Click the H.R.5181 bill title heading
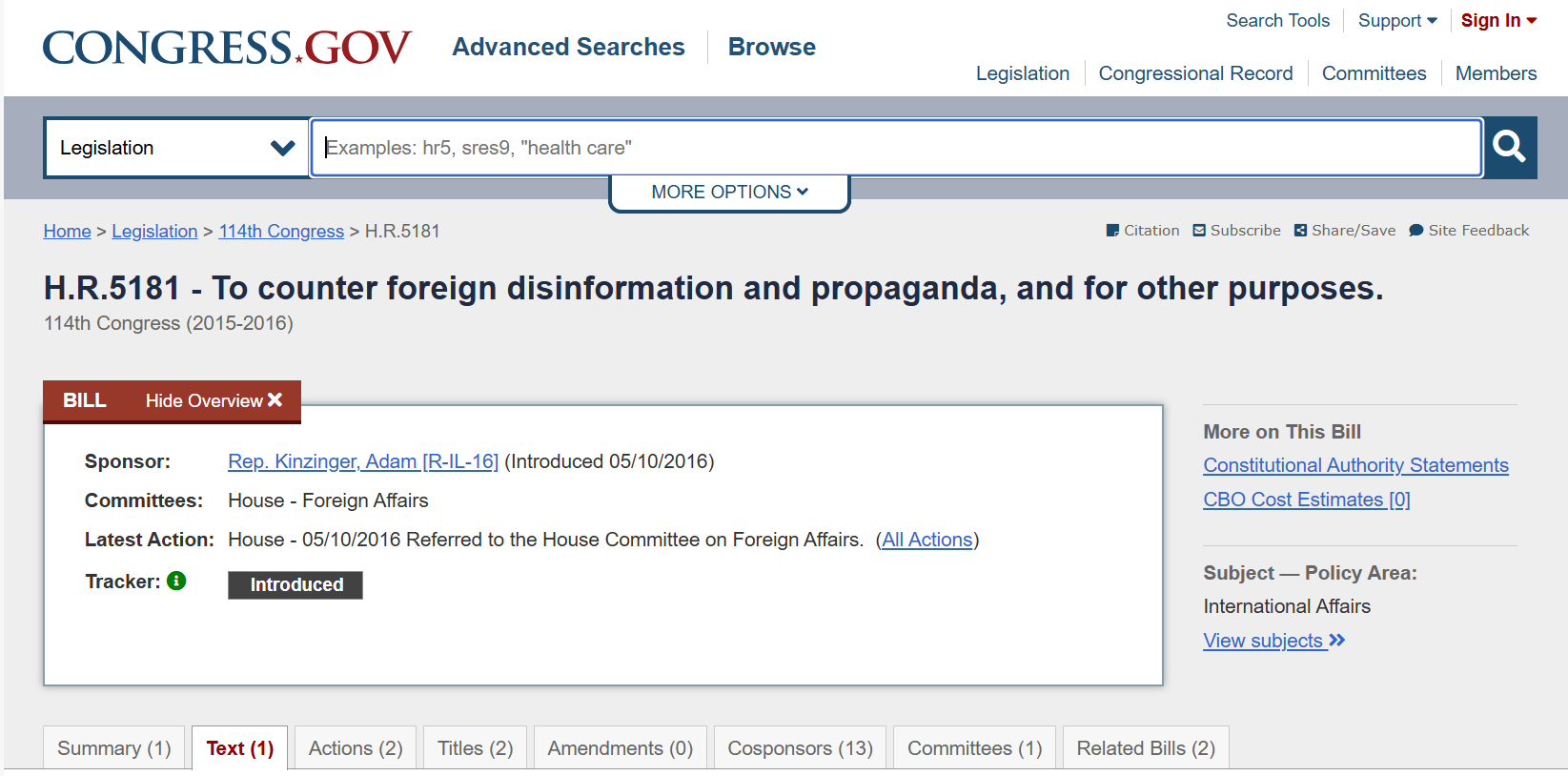Screen dimensions: 1568x776 (x=714, y=288)
